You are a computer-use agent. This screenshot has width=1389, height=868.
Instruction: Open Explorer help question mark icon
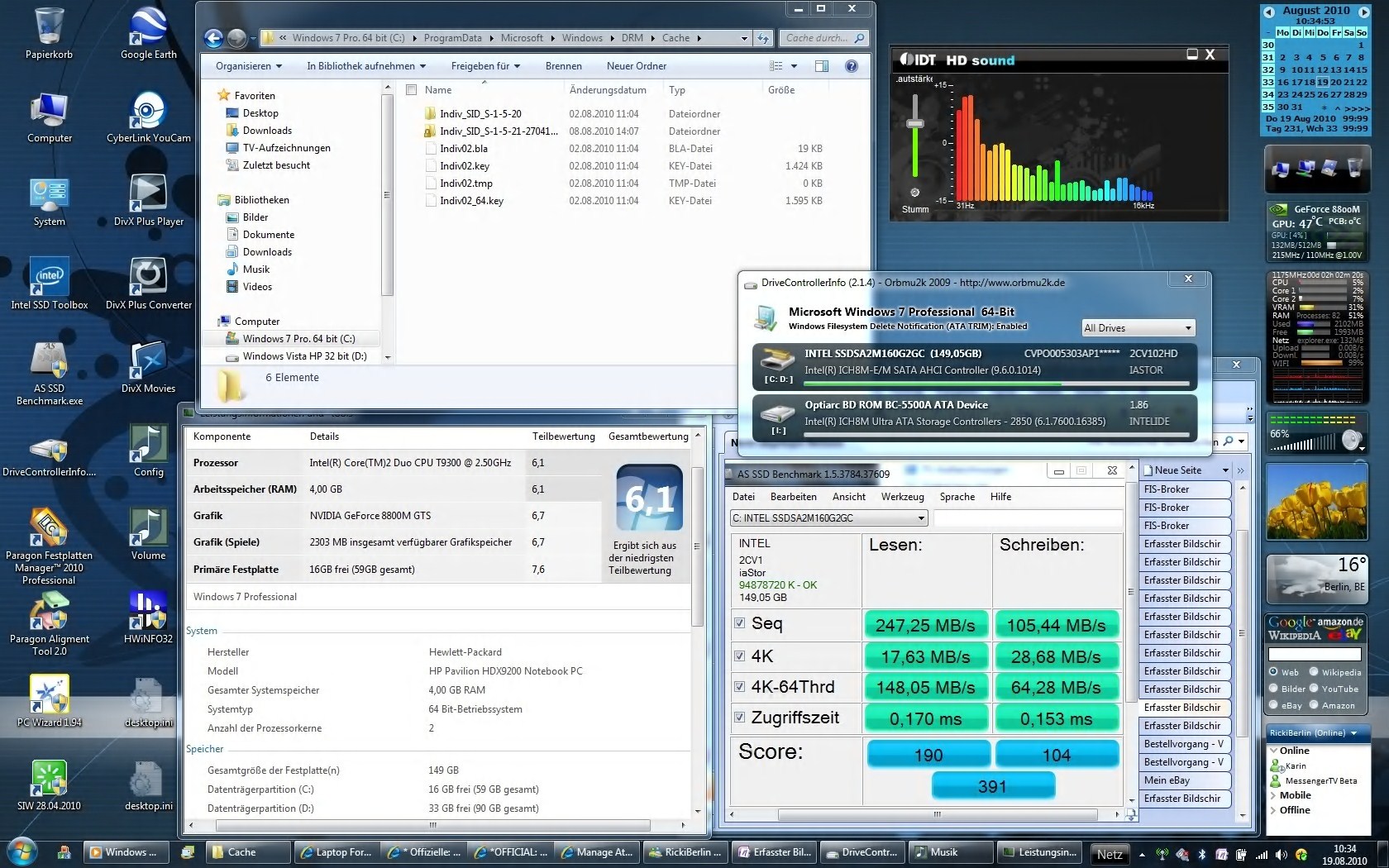(x=851, y=66)
